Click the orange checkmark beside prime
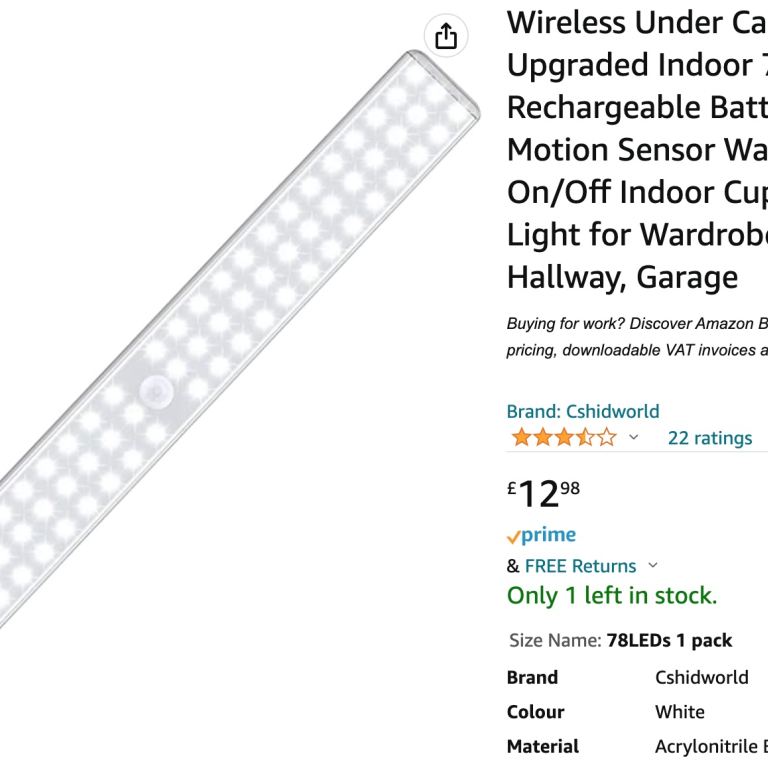 513,537
